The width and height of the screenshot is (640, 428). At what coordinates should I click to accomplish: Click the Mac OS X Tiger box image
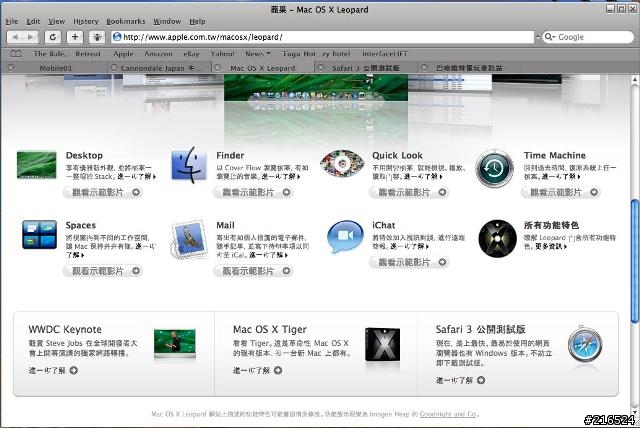click(x=382, y=345)
